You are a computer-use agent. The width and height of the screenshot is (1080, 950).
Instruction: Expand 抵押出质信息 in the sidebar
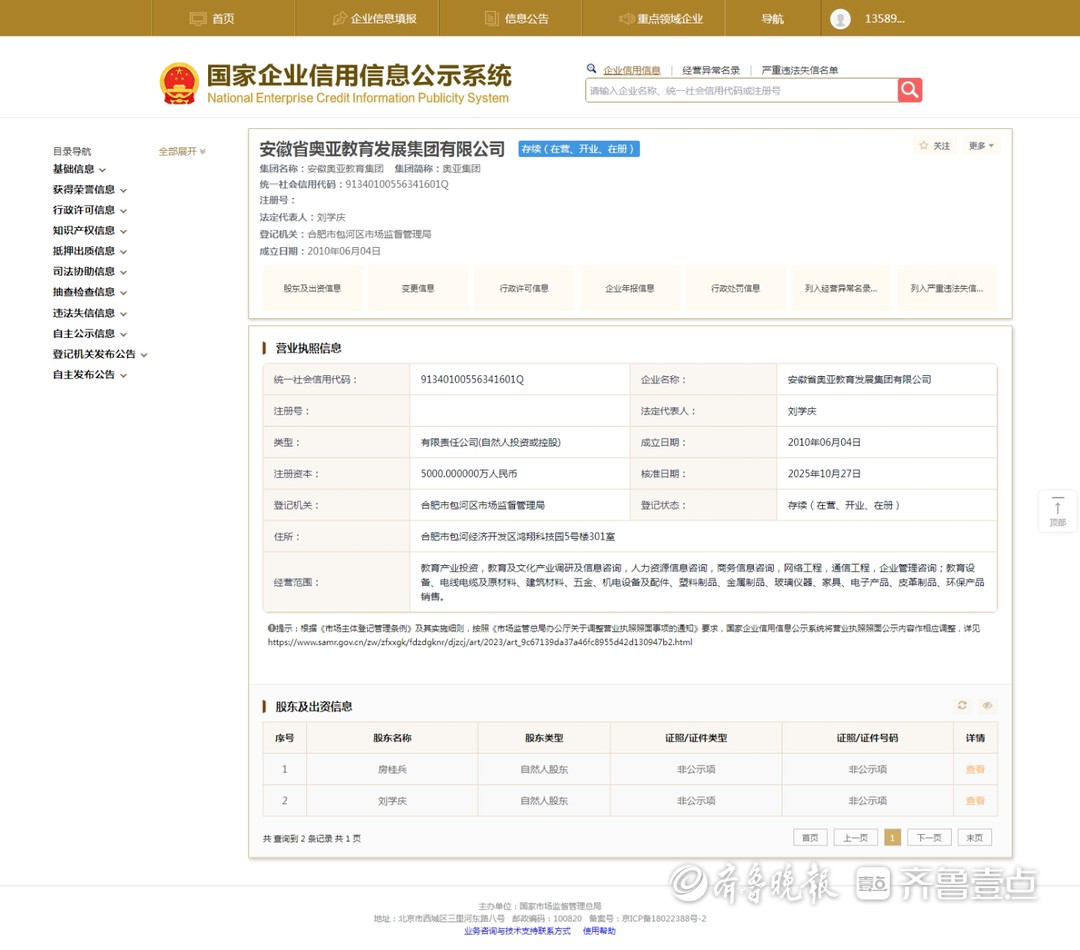pos(90,251)
